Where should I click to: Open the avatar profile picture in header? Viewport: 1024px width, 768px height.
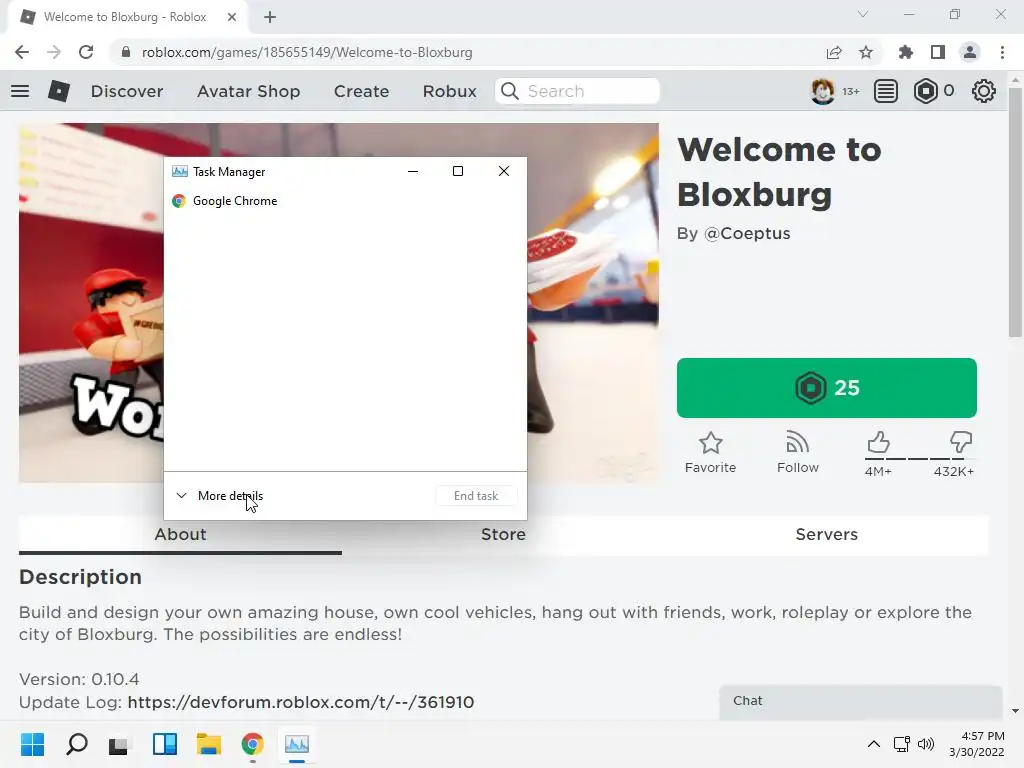point(823,91)
